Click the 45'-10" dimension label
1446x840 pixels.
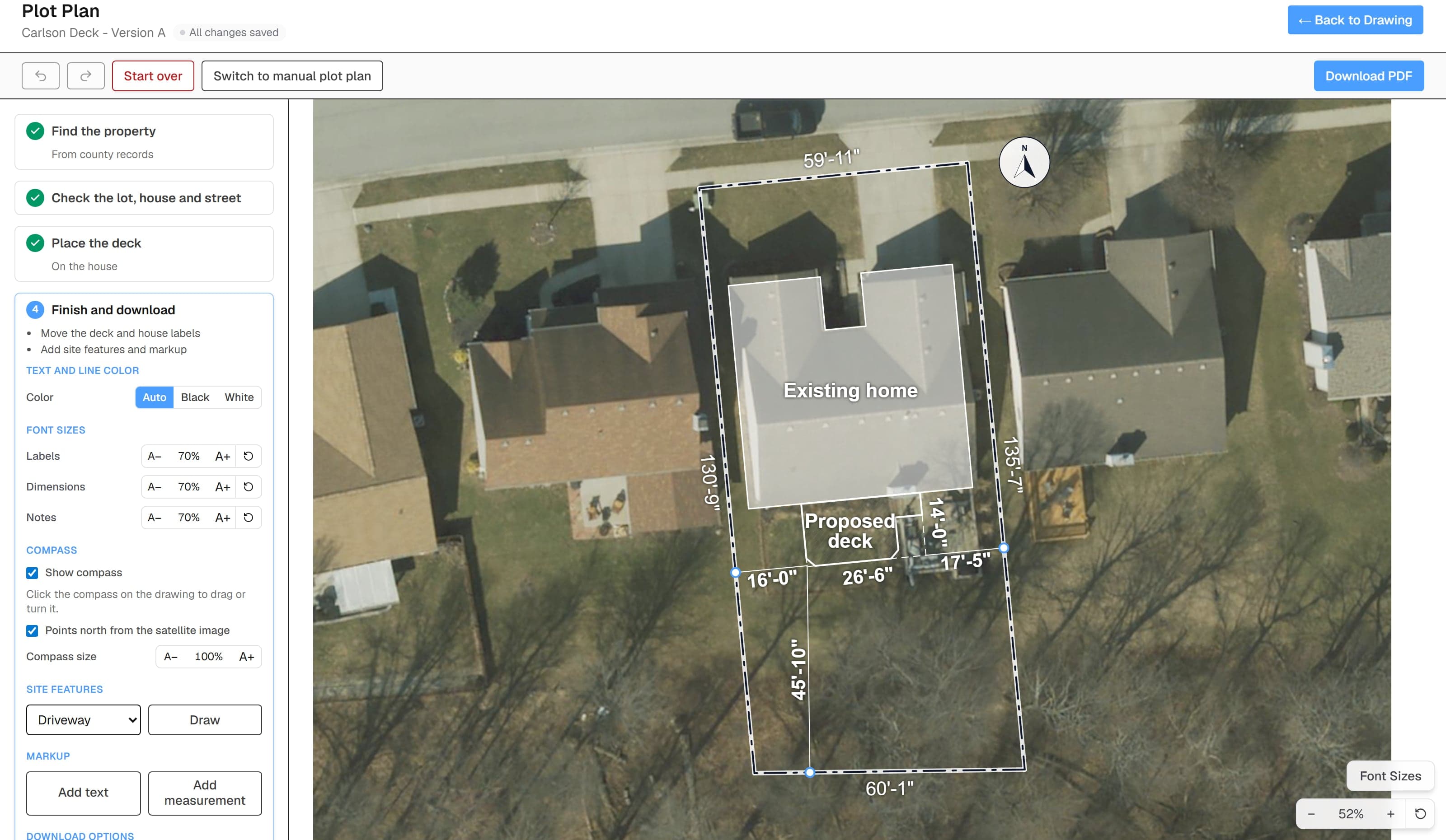(x=798, y=669)
